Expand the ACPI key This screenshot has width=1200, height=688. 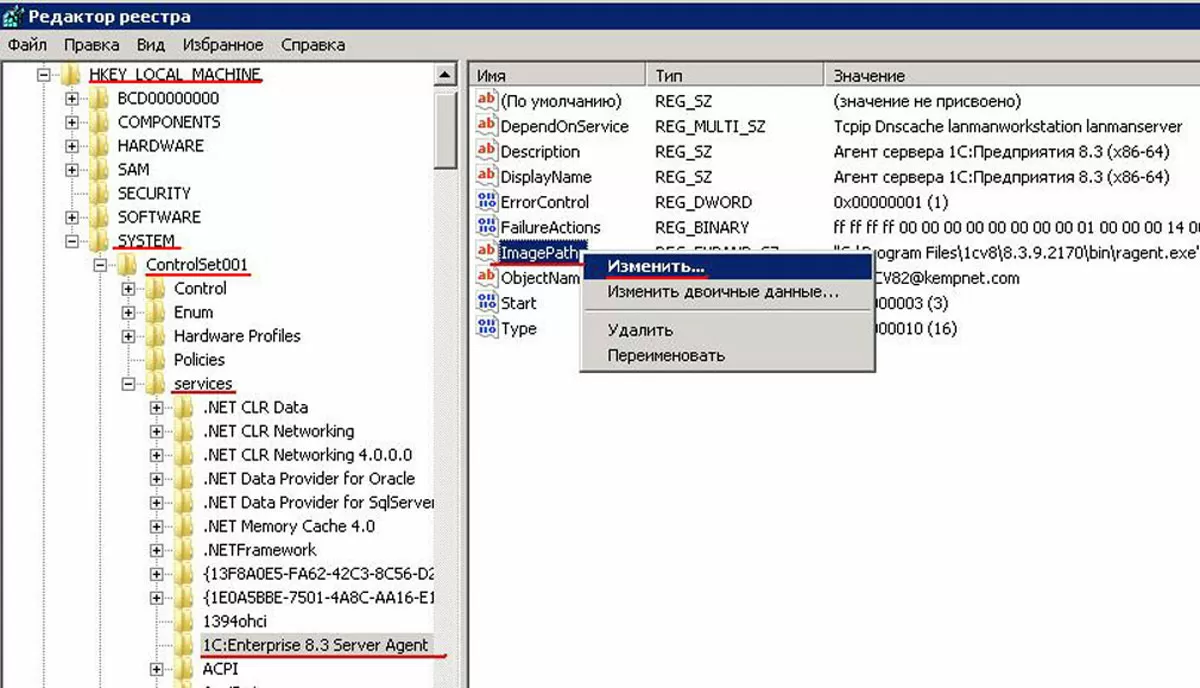(x=157, y=669)
